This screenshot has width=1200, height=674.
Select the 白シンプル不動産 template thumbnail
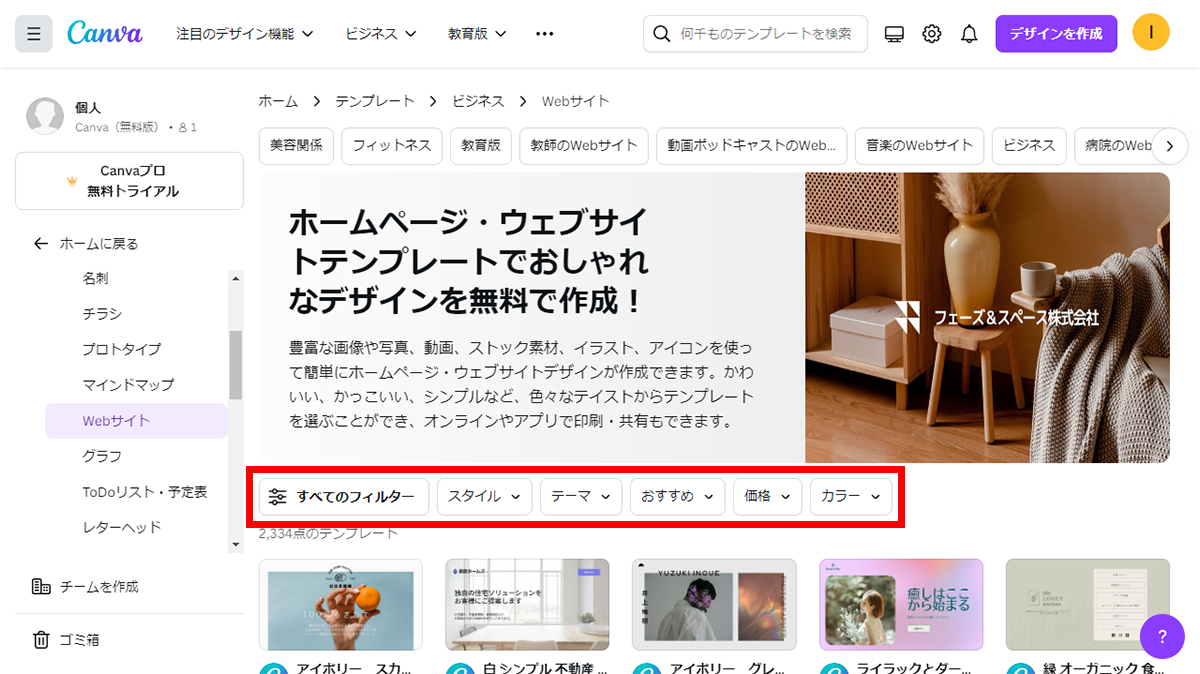[x=527, y=604]
